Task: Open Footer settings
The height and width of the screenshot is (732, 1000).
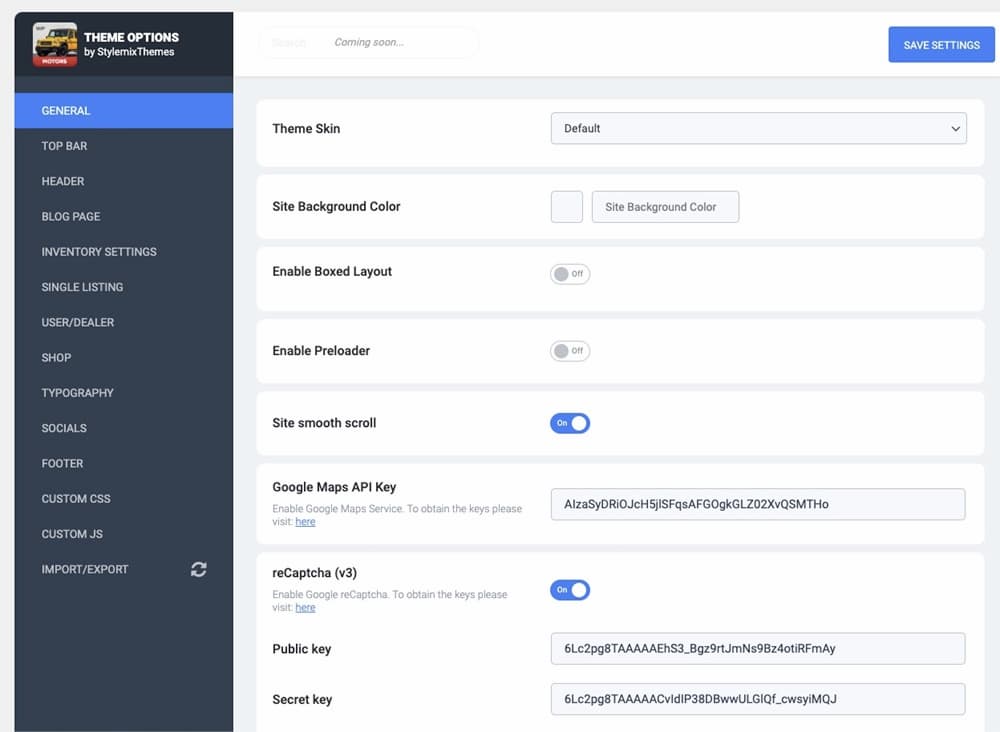Action: point(124,464)
